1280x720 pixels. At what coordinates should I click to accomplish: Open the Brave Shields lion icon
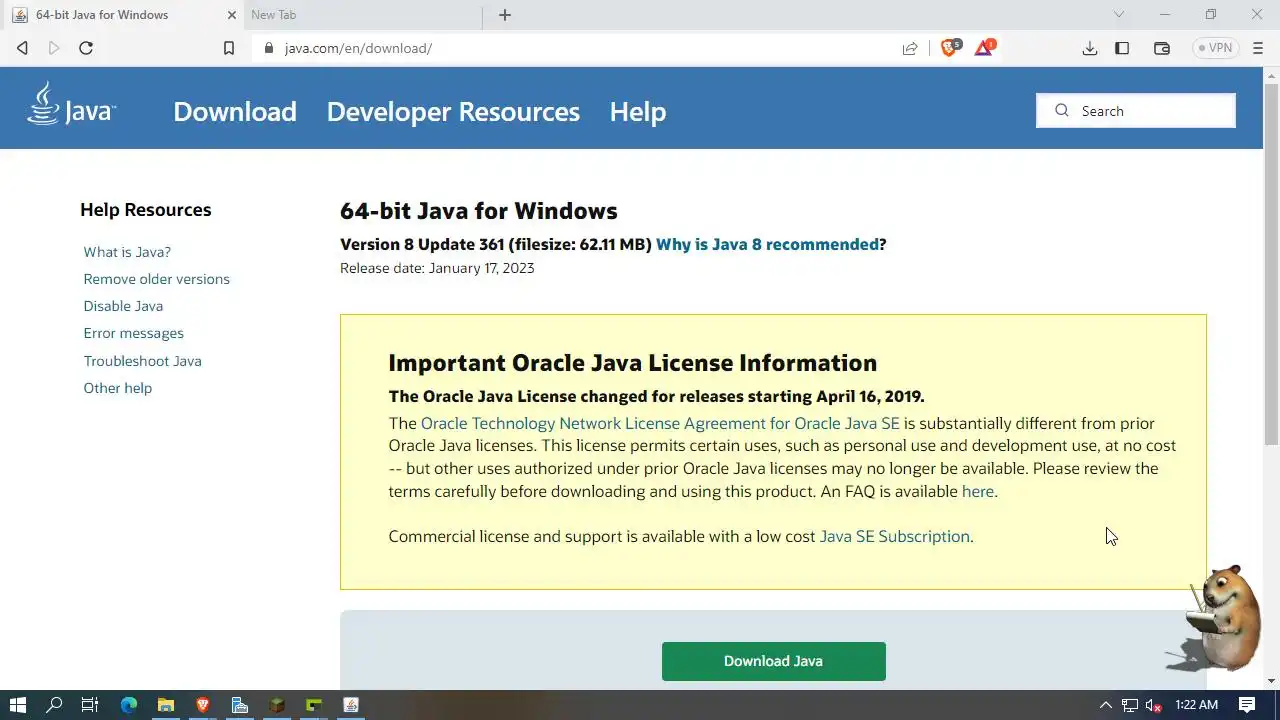(950, 47)
